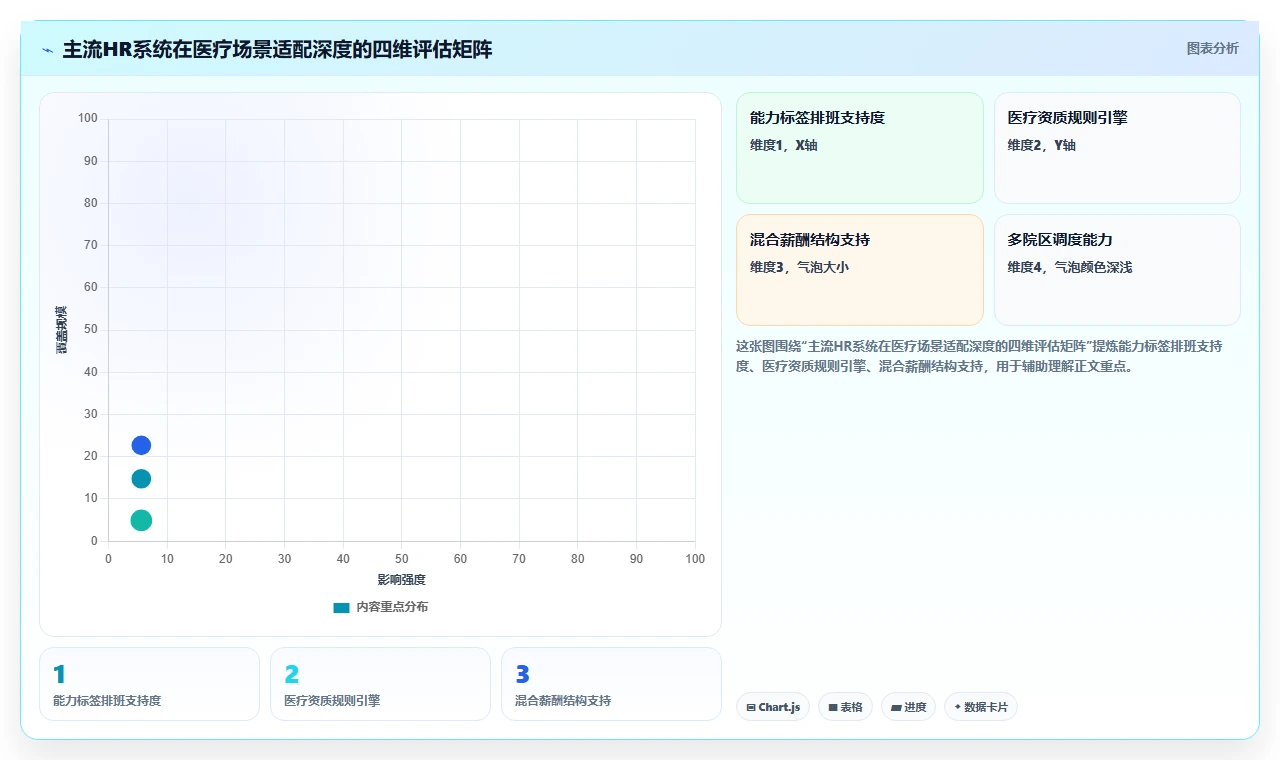Click the 影响强度 x-axis title
The image size is (1280, 760).
401,580
